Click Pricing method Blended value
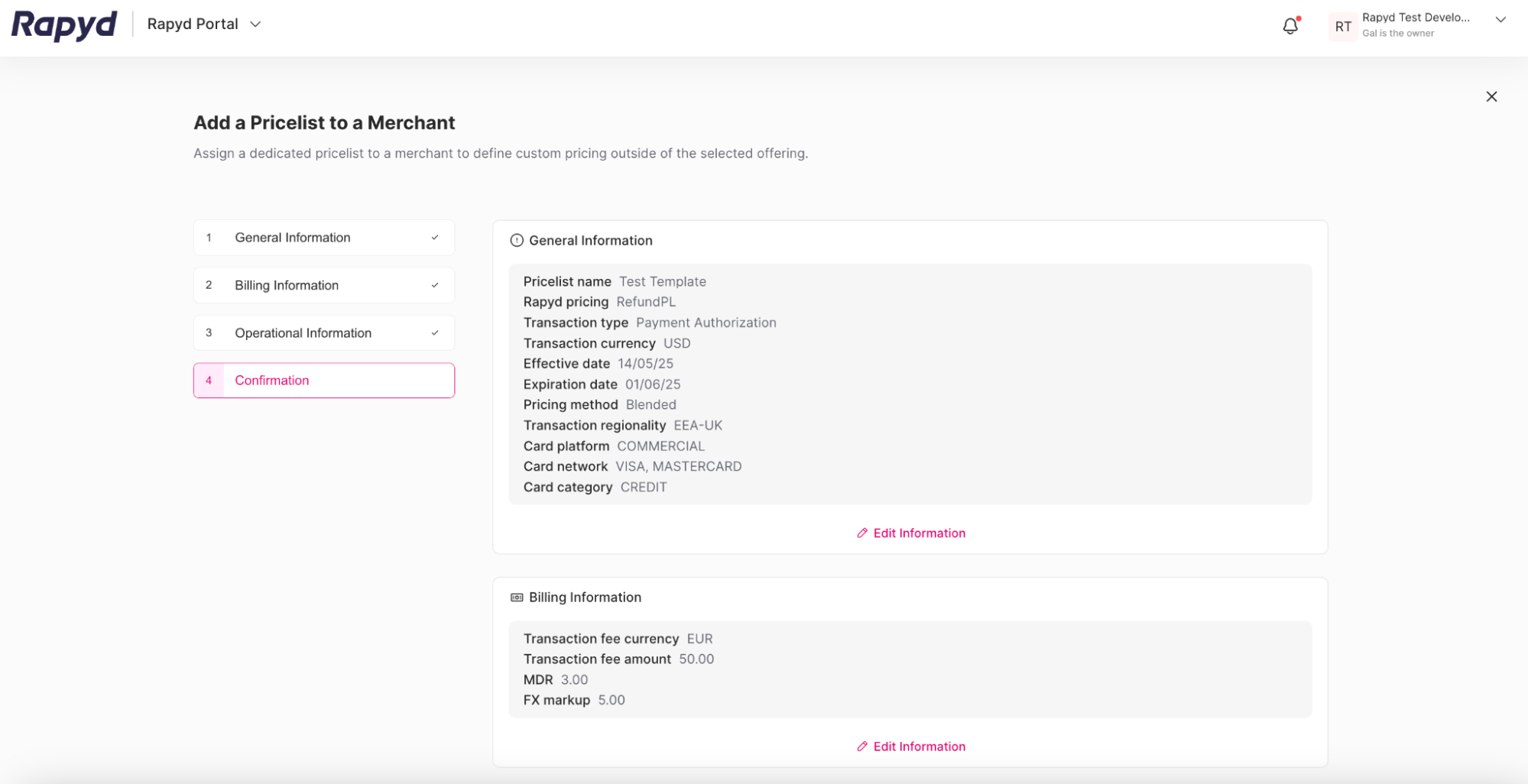The width and height of the screenshot is (1528, 784). [651, 405]
